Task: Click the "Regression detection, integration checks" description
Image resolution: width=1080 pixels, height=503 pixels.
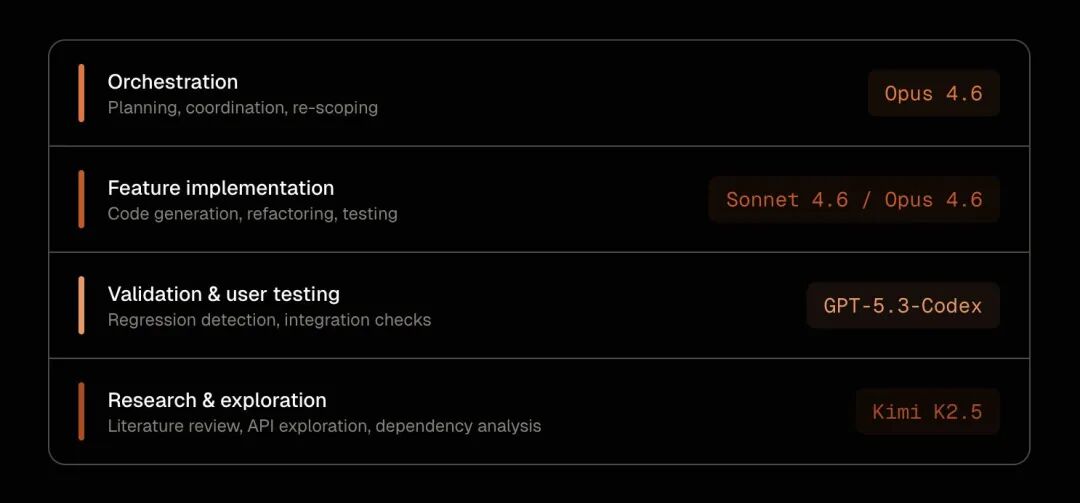Action: (269, 320)
